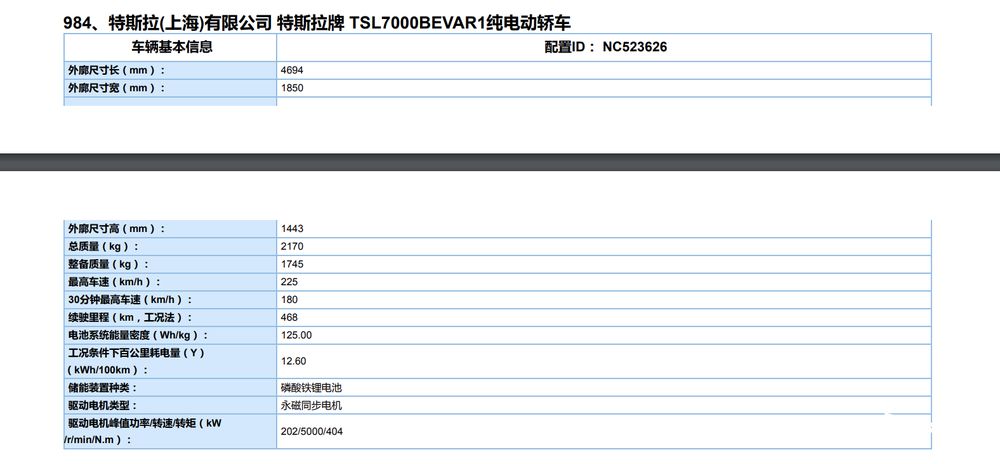Select the 磷酸铁锂电池 battery type cell
This screenshot has height=464, width=1000.
coord(312,387)
